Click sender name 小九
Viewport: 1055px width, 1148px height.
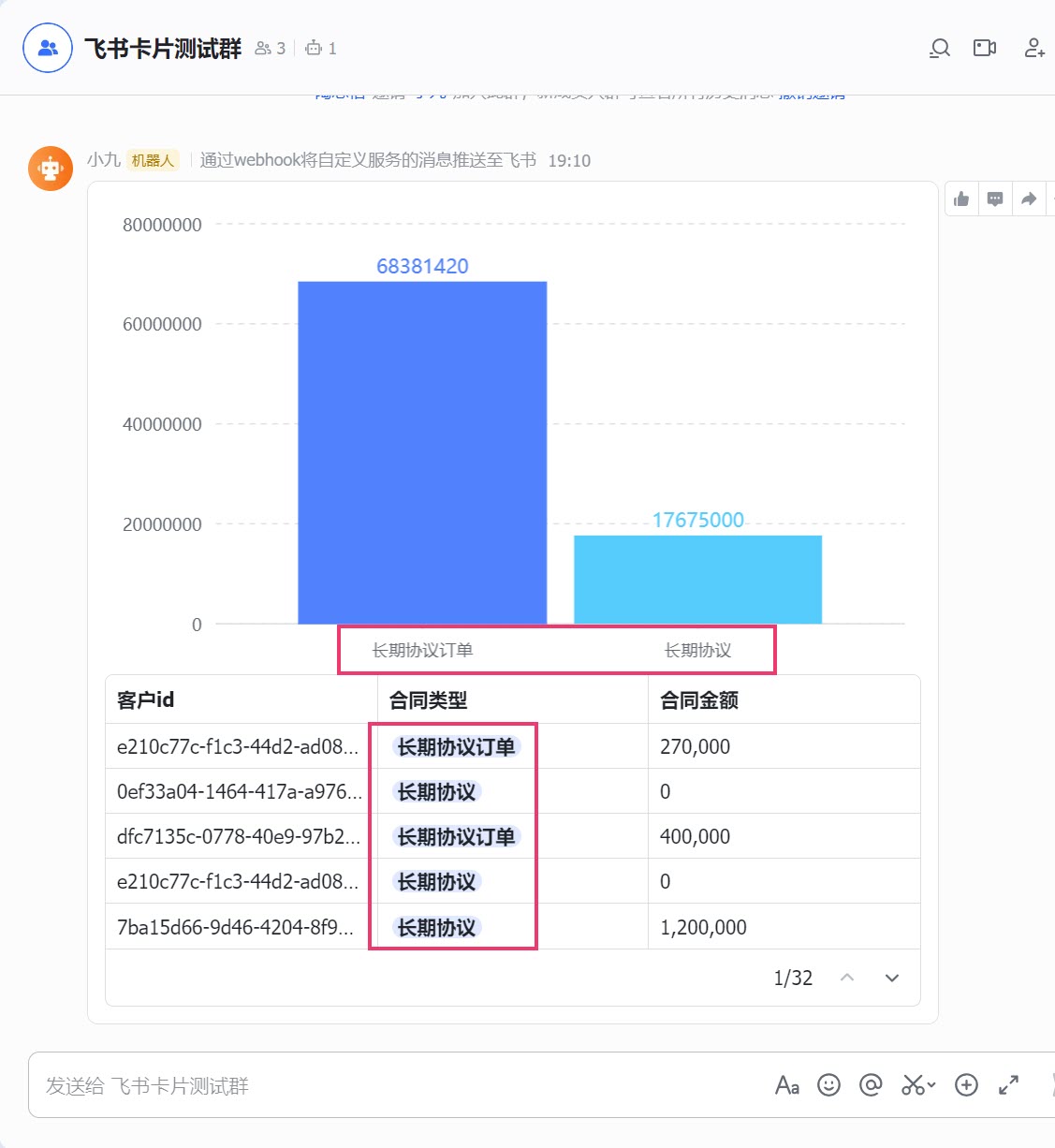pos(104,160)
